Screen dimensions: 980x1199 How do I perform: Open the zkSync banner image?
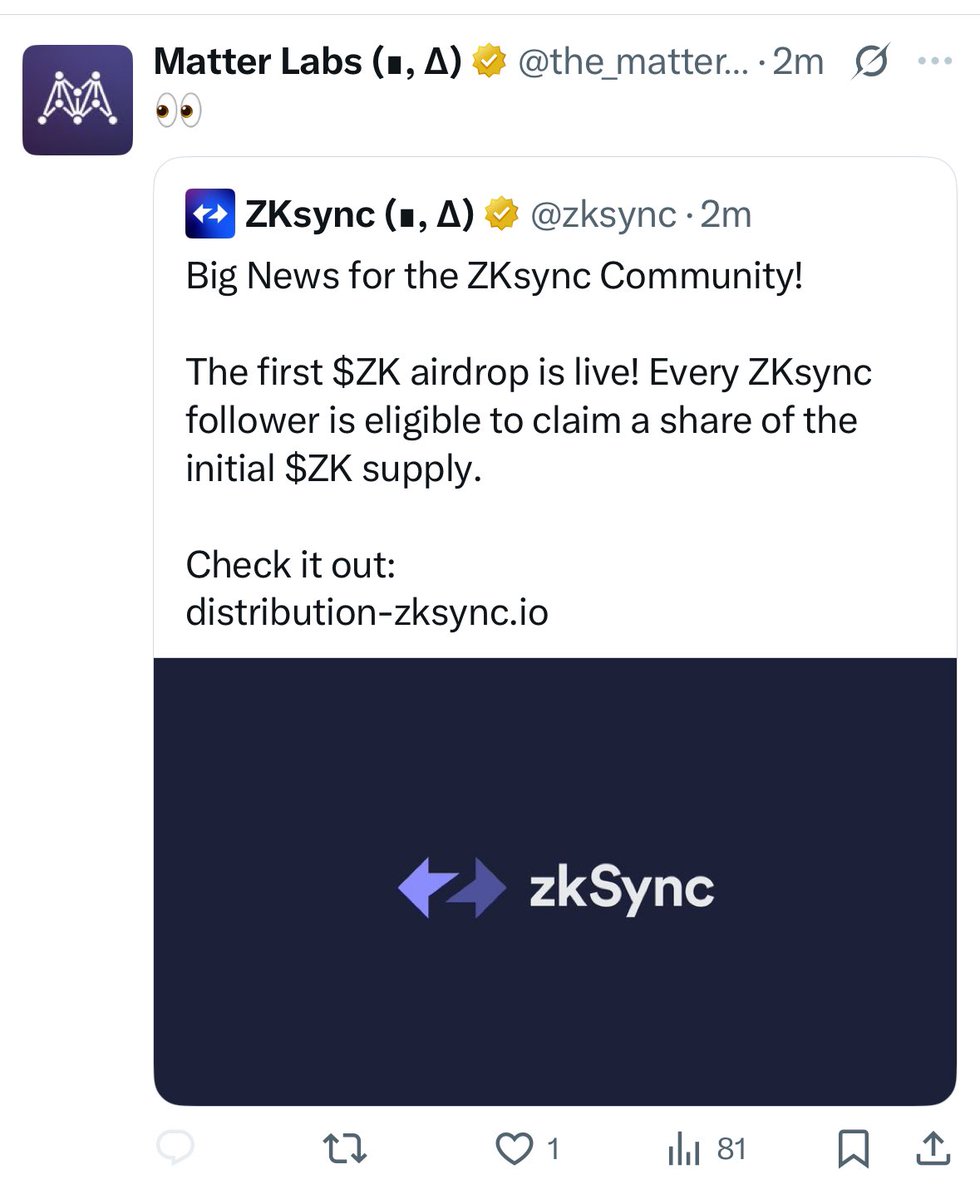[x=555, y=882]
